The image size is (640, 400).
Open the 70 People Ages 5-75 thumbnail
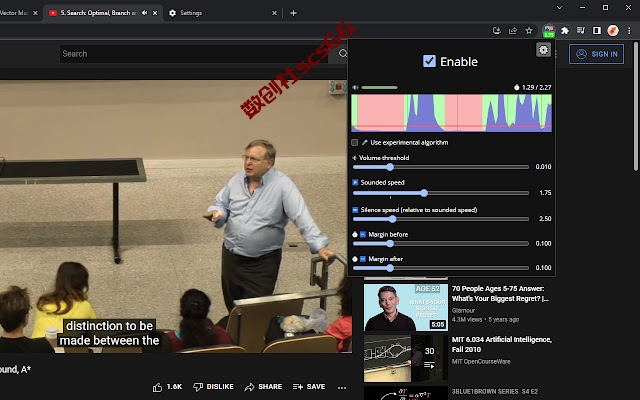(x=406, y=307)
